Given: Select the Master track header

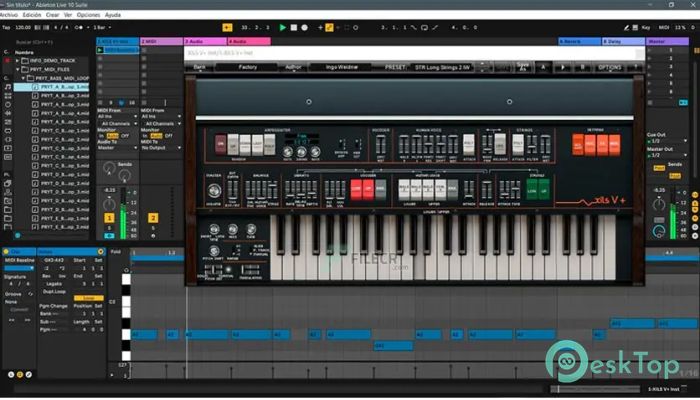Looking at the screenshot, I should click(667, 42).
